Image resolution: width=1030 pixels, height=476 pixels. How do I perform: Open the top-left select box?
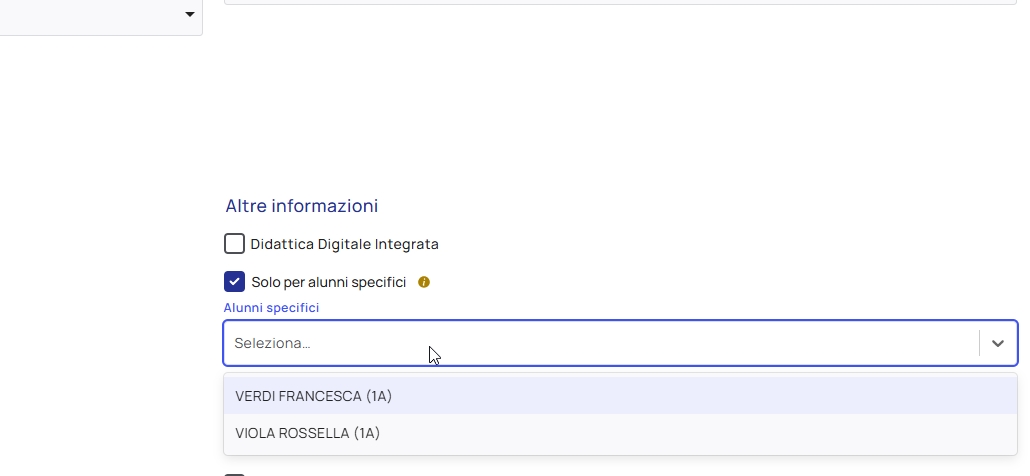[100, 16]
